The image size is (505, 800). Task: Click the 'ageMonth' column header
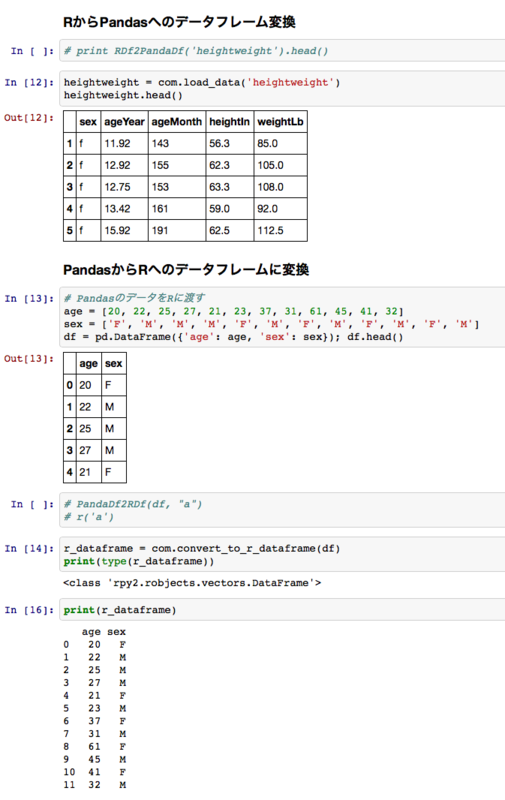[x=176, y=122]
